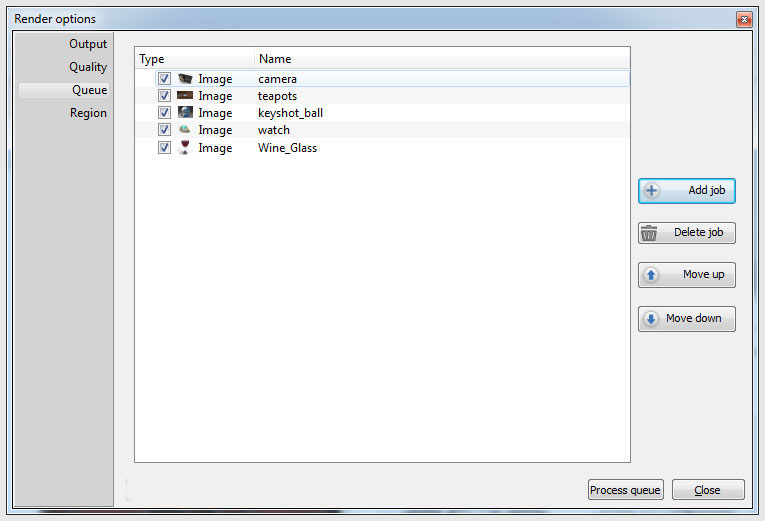Screen dimensions: 765x521
Task: Click the teapots job thumbnail icon
Action: (x=185, y=96)
